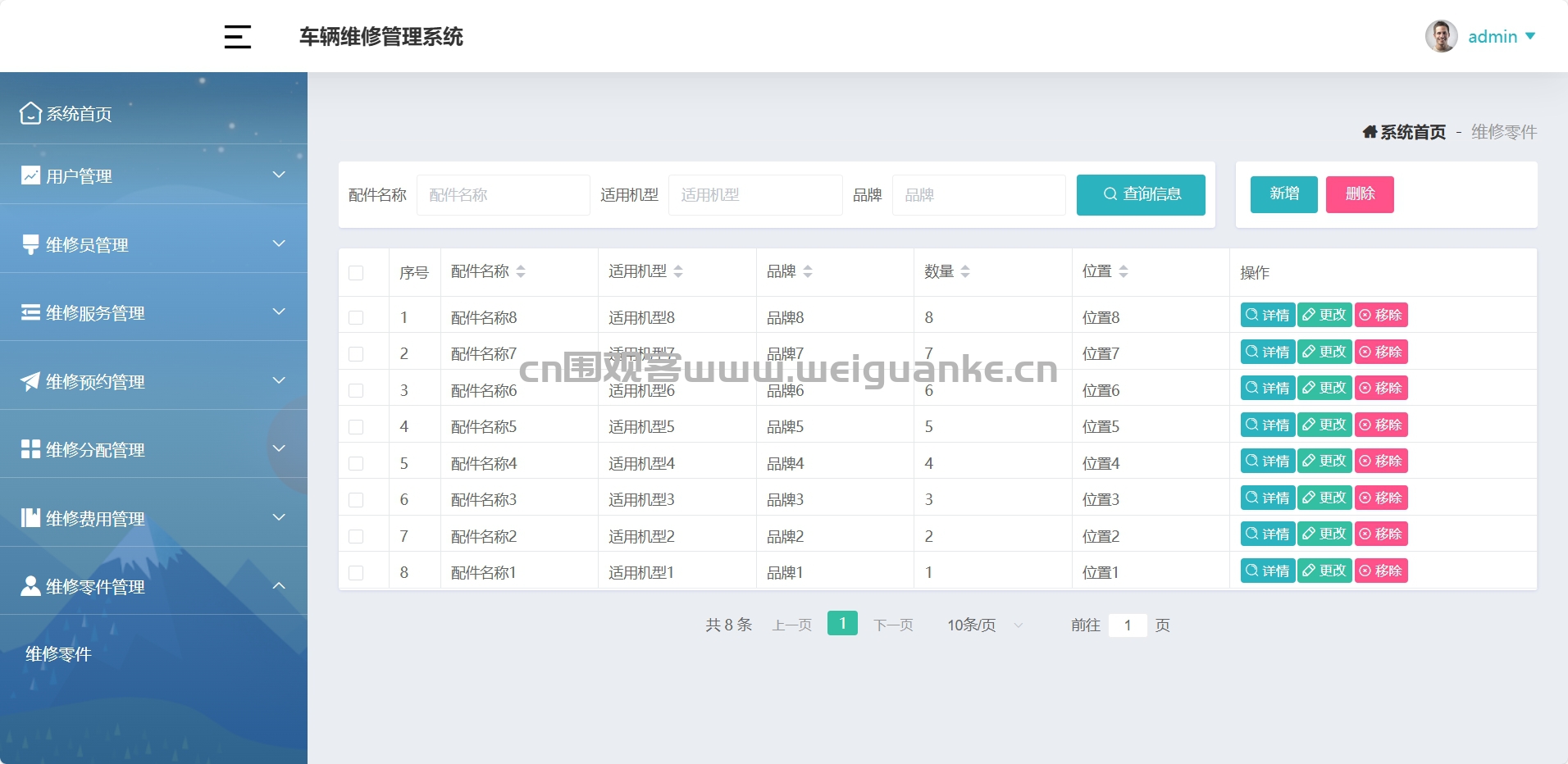This screenshot has width=1568, height=764.
Task: View 详情 for 配件名称5
Action: point(1268,425)
